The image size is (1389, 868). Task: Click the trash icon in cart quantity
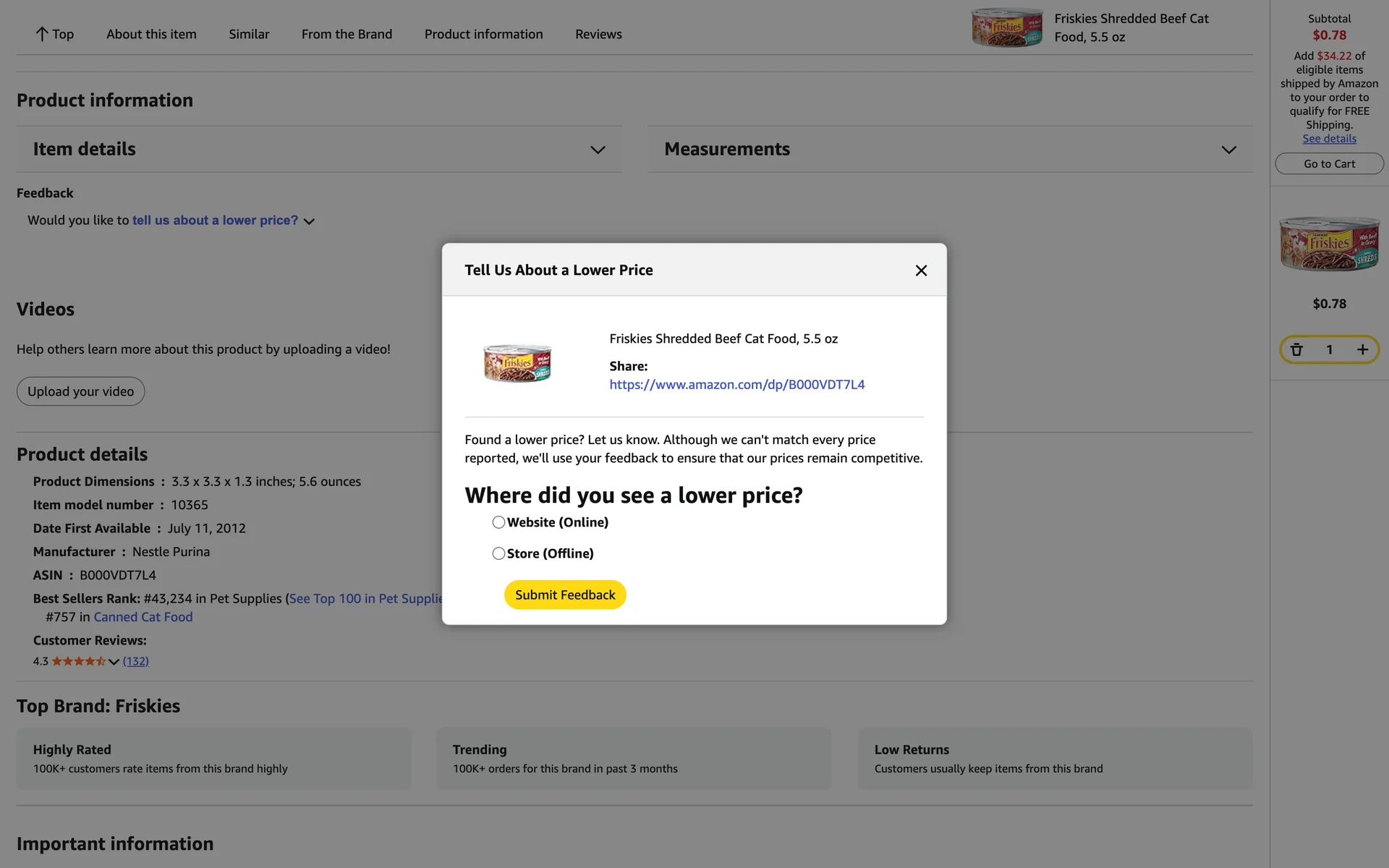tap(1296, 349)
